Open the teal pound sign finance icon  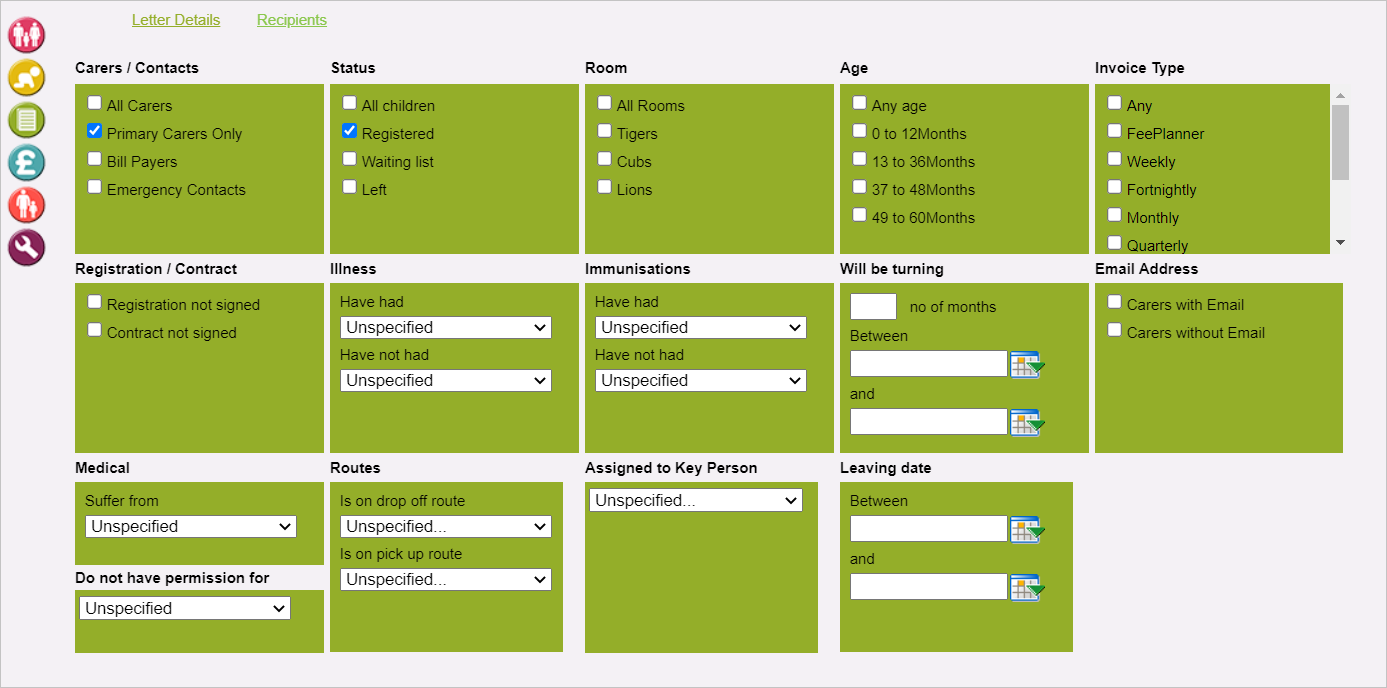coord(27,163)
